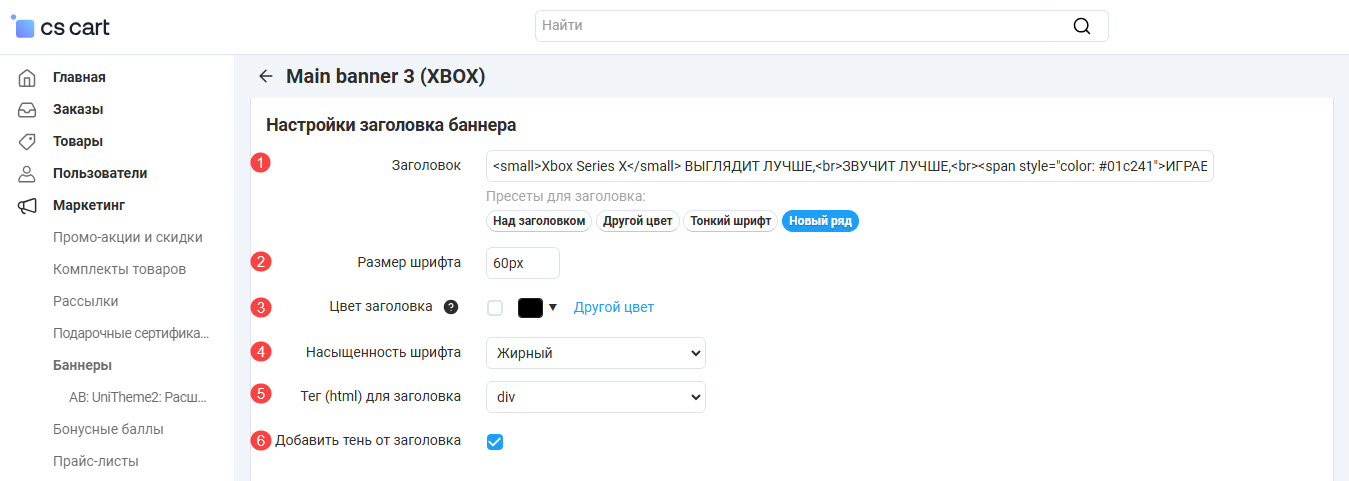
Task: Open Бонусные баллы submenu item
Action: pyautogui.click(x=108, y=429)
